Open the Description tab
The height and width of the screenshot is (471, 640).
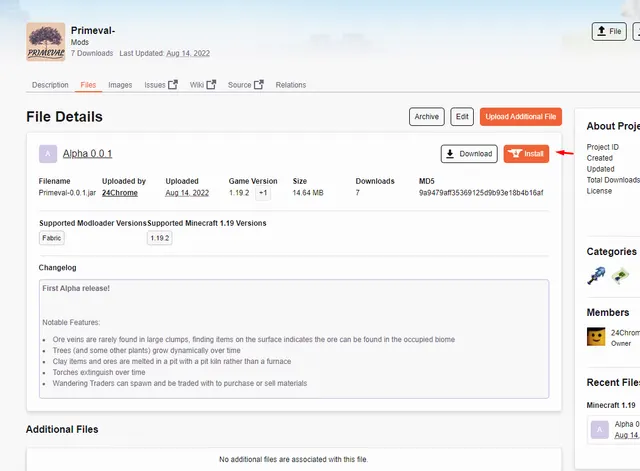coord(50,85)
